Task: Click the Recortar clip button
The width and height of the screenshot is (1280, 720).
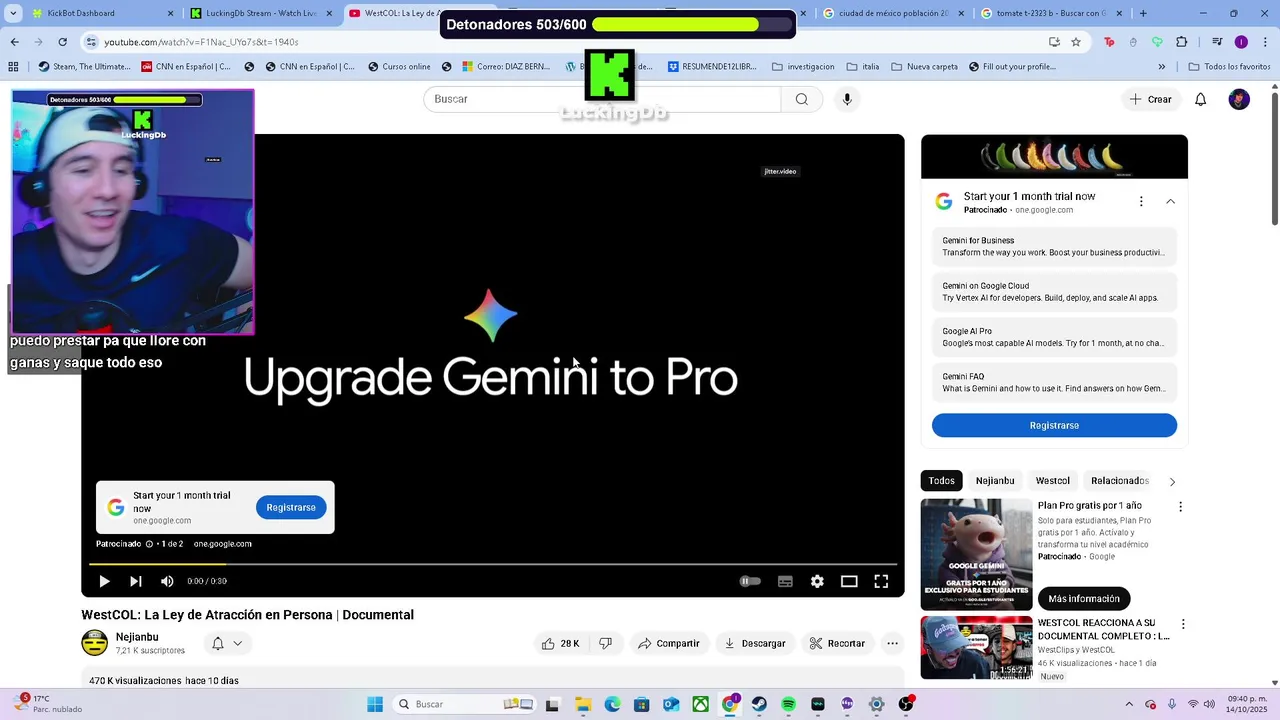Action: (x=837, y=643)
